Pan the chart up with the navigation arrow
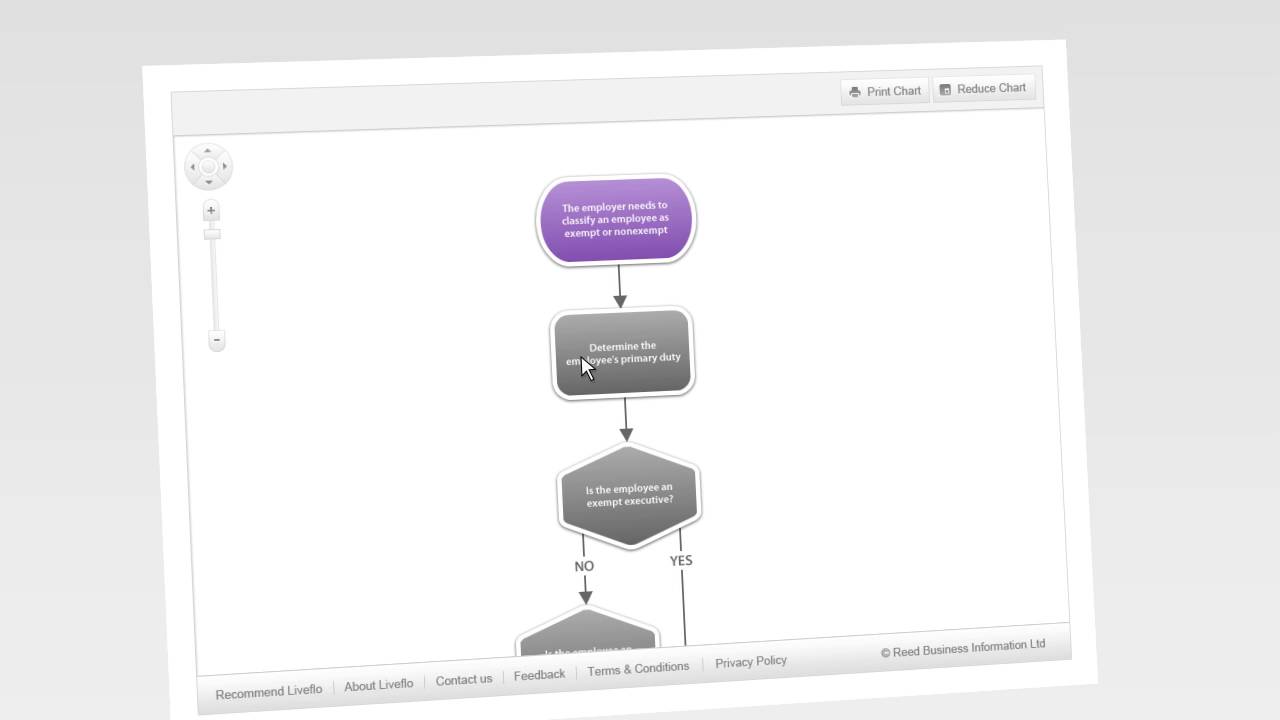 click(x=208, y=150)
